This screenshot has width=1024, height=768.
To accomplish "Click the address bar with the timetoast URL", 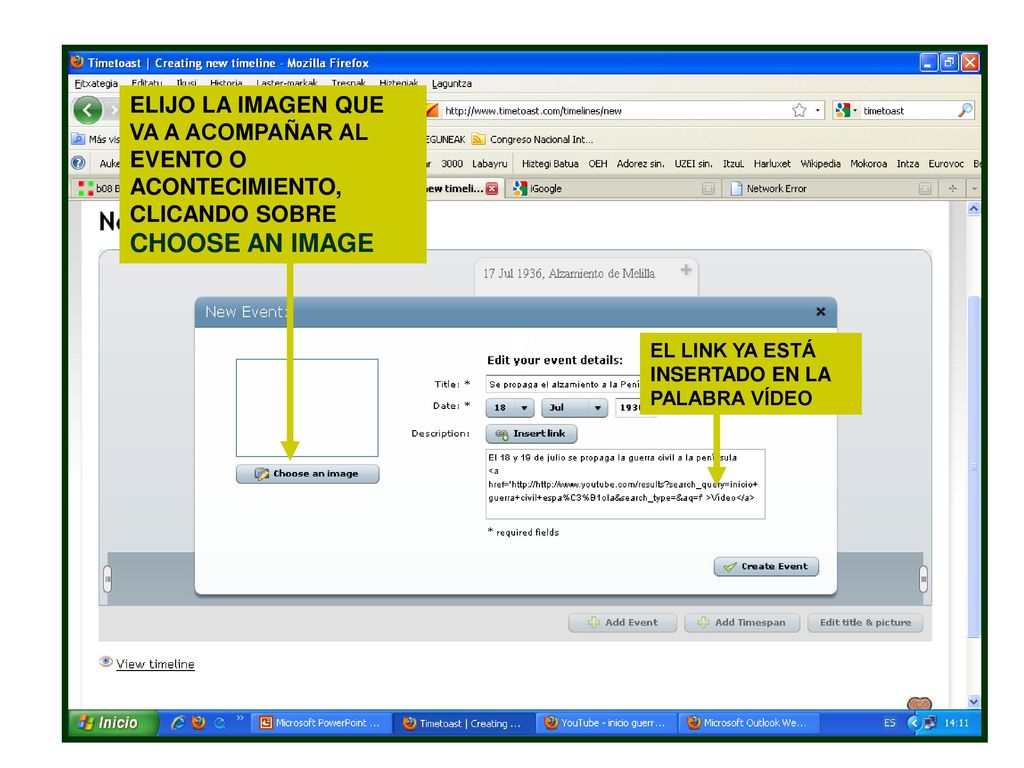I will 614,110.
